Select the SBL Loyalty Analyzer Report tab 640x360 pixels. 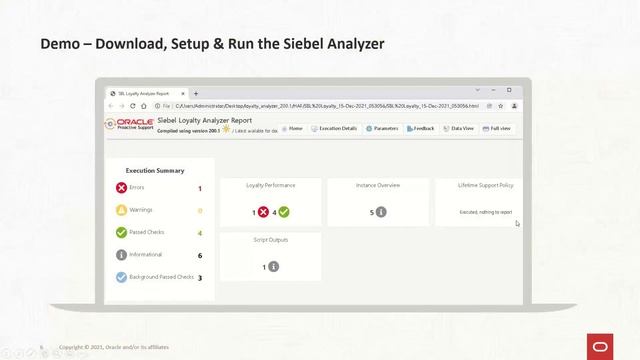pyautogui.click(x=146, y=93)
